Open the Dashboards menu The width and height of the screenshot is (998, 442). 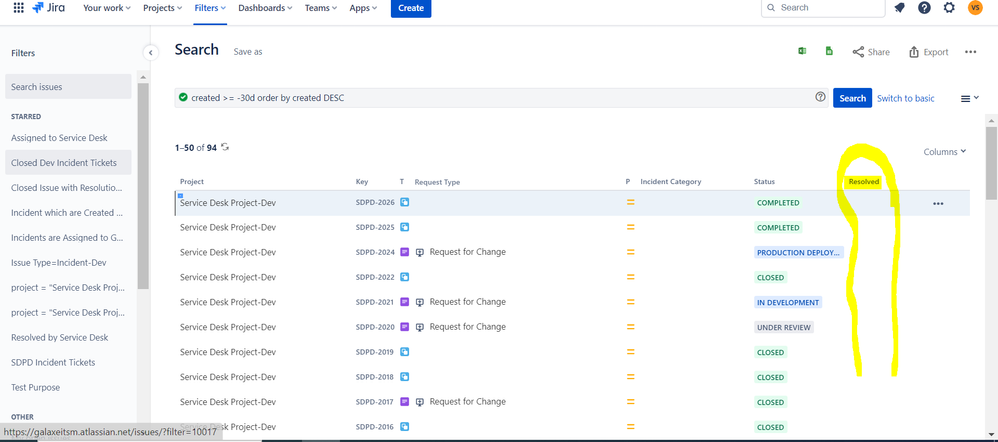click(x=265, y=8)
